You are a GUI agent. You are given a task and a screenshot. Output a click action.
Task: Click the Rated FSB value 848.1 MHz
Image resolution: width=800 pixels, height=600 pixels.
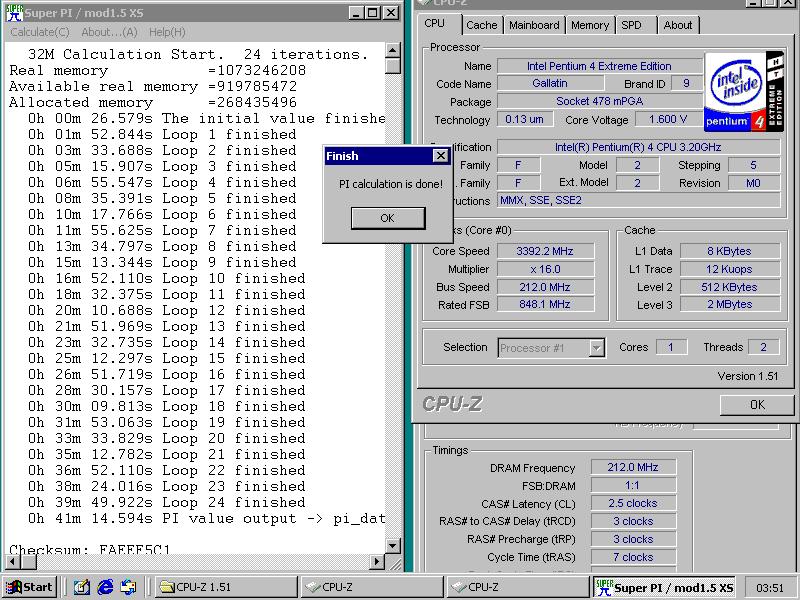(545, 305)
